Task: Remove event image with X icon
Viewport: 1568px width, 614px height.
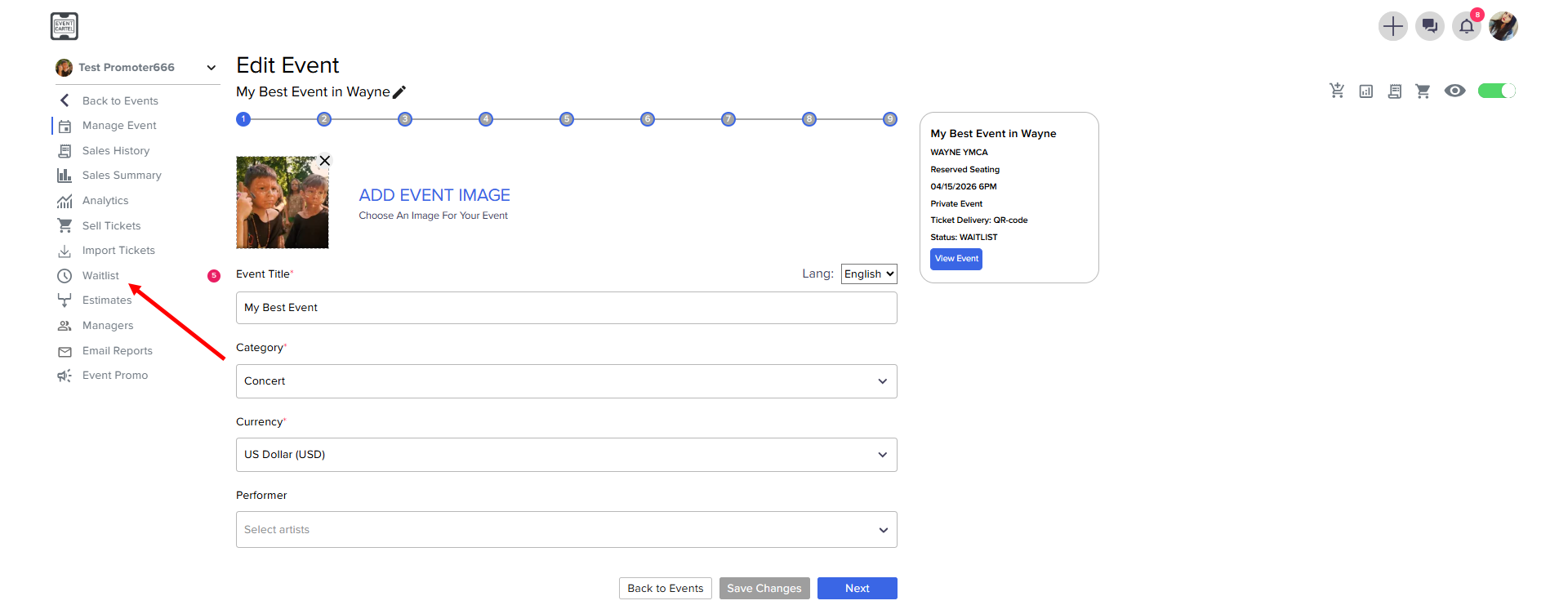Action: click(325, 161)
